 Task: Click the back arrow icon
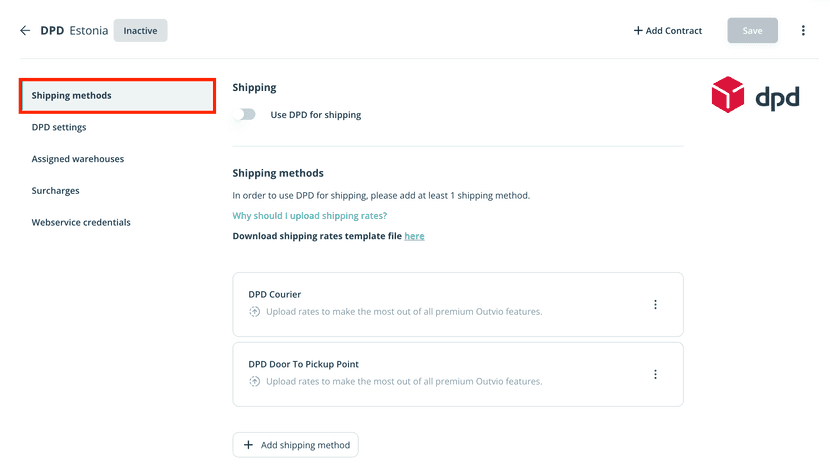pyautogui.click(x=25, y=31)
